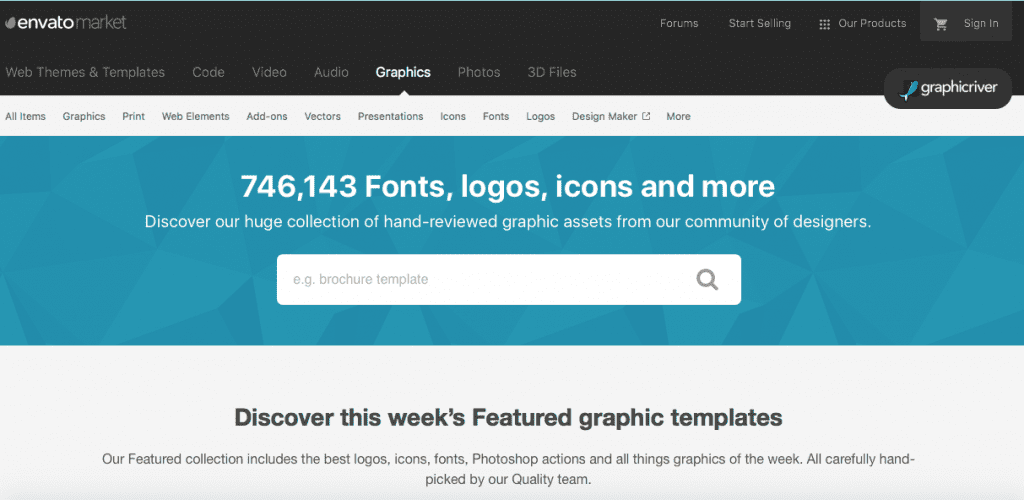Open the shopping cart icon
This screenshot has height=500, width=1024.
point(941,24)
